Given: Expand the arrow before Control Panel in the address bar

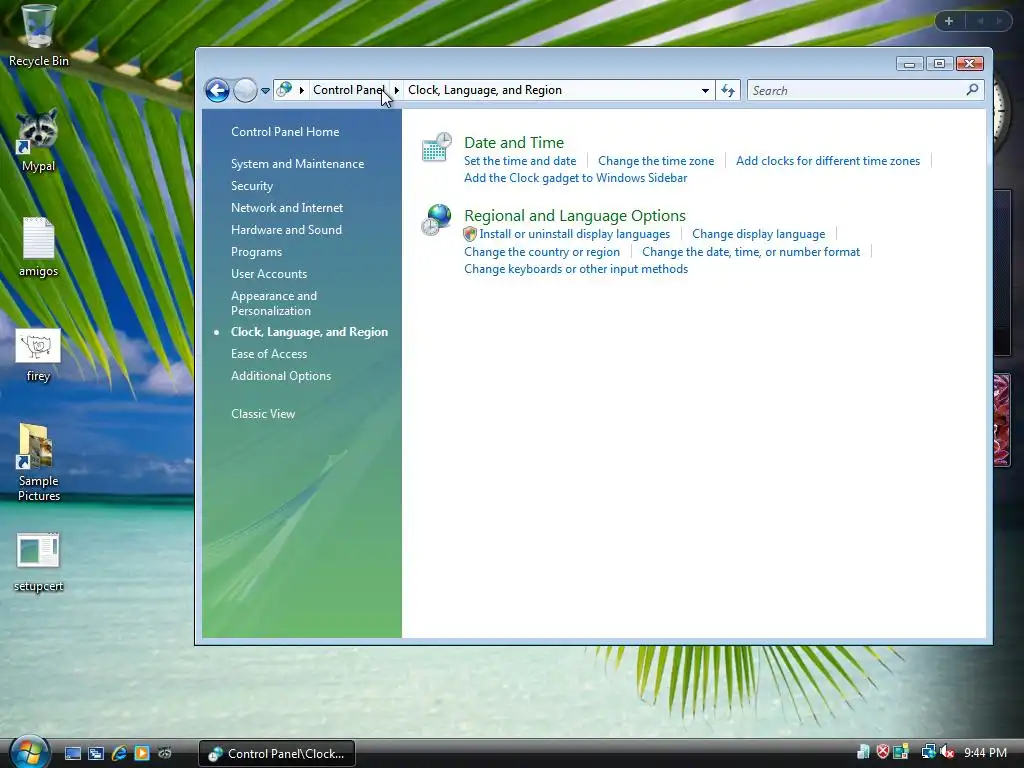Looking at the screenshot, I should click(302, 90).
